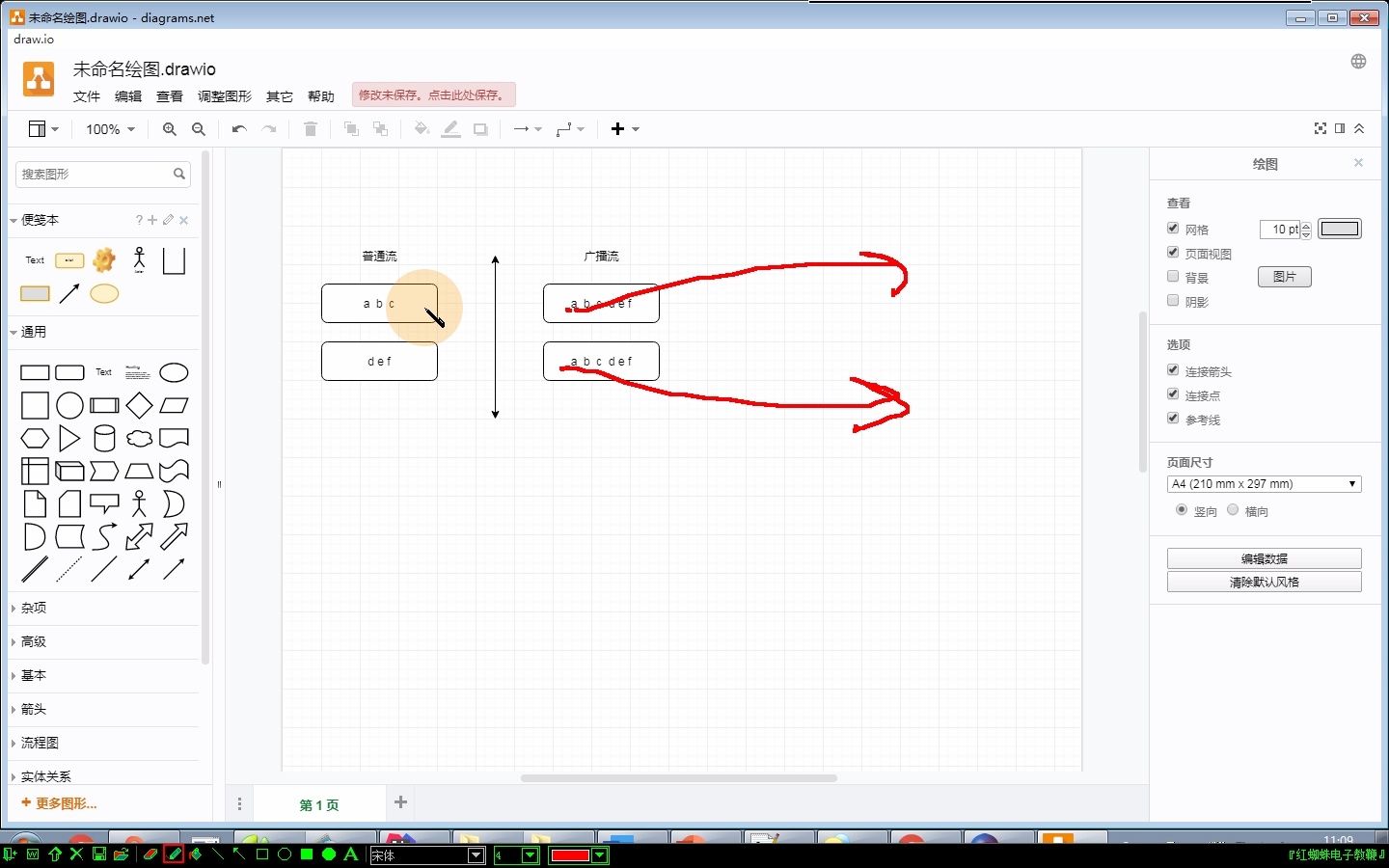Open the 100% zoom dropdown
Viewport: 1389px width, 868px height.
coord(110,129)
